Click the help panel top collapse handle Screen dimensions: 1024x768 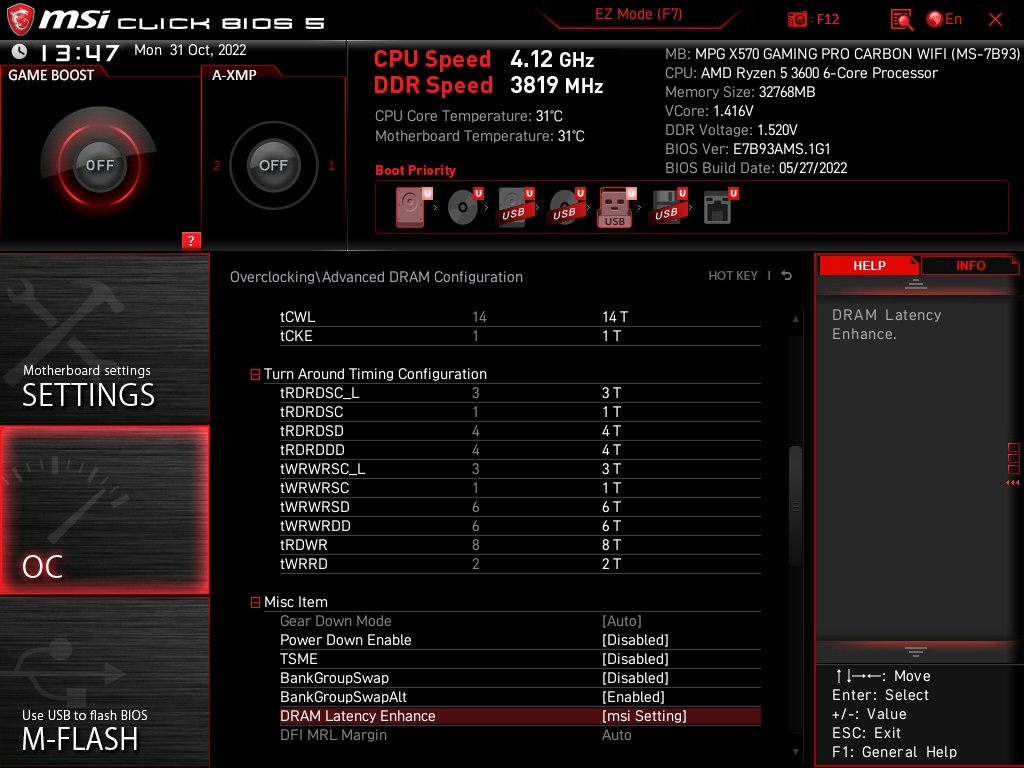(x=916, y=283)
